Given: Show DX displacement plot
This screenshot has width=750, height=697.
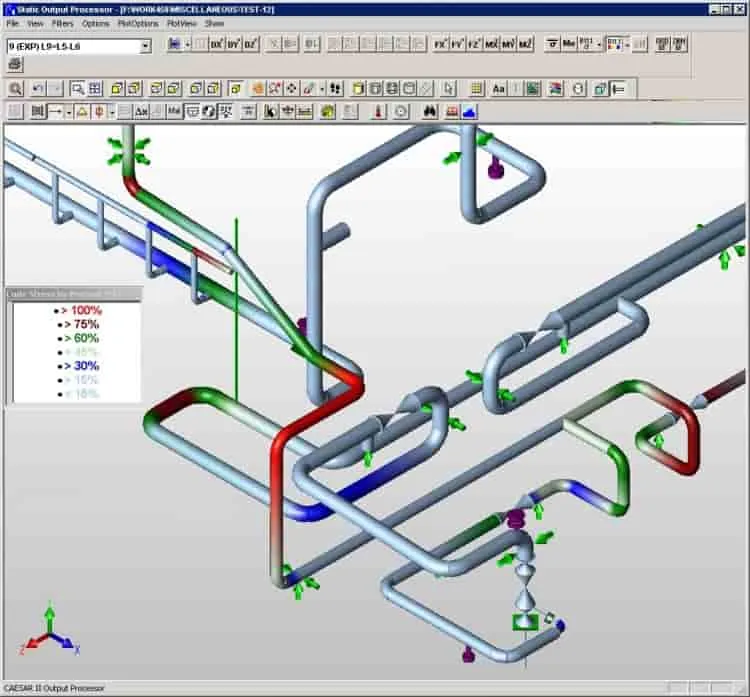Looking at the screenshot, I should pyautogui.click(x=217, y=44).
